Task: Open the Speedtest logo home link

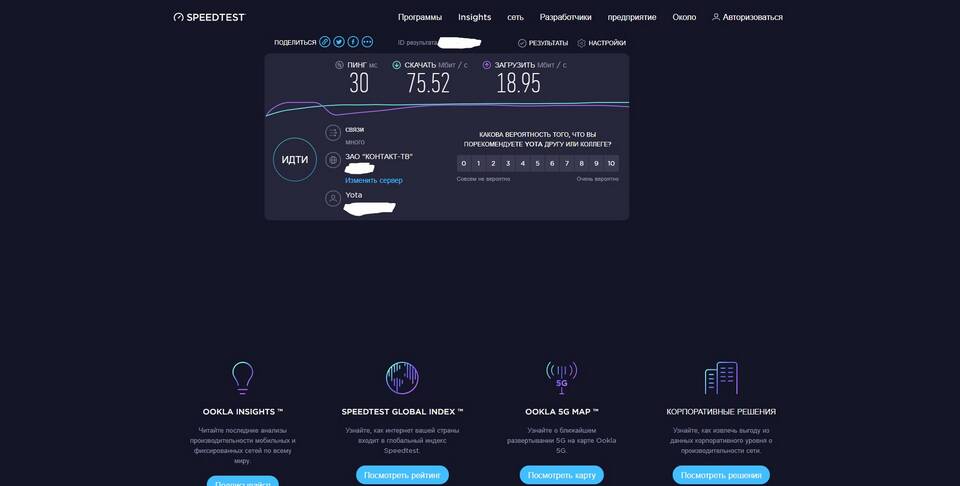Action: 209,17
